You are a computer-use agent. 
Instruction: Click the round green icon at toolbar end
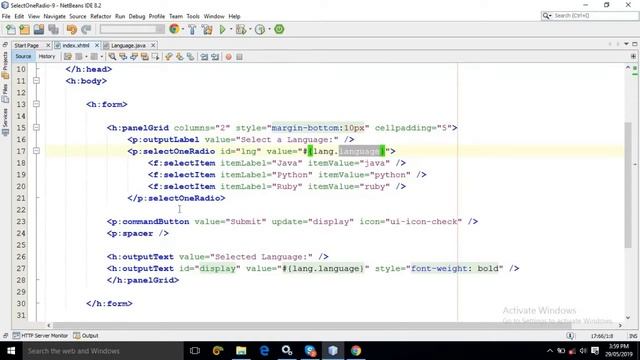click(x=279, y=29)
